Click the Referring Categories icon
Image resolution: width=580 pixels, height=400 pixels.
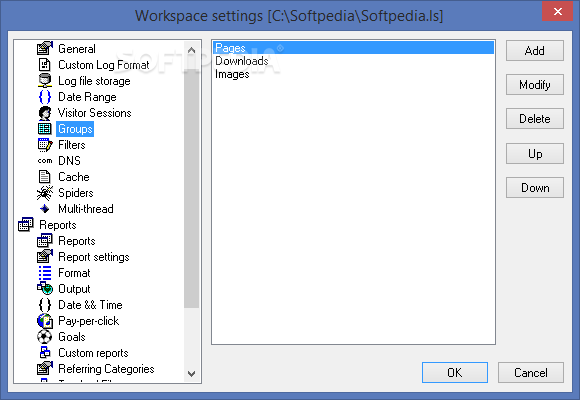point(45,368)
